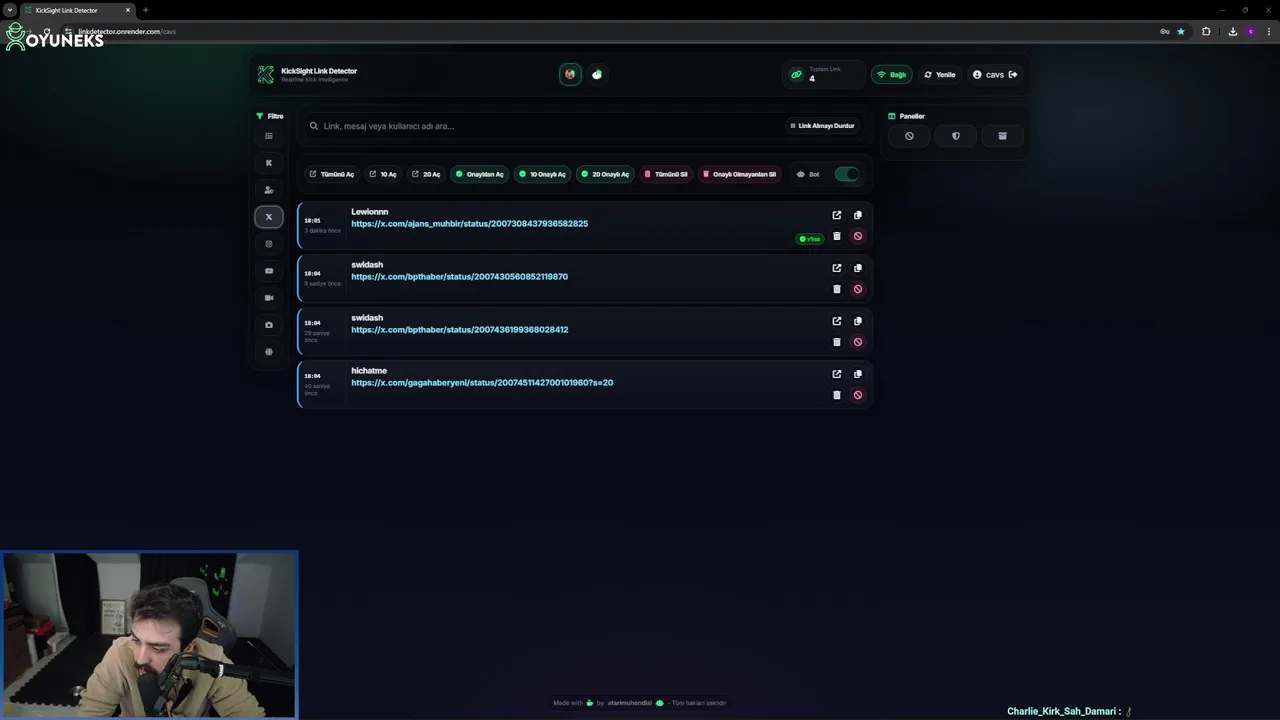This screenshot has height=720, width=1280.
Task: Select the globe web filter icon
Action: [268, 352]
